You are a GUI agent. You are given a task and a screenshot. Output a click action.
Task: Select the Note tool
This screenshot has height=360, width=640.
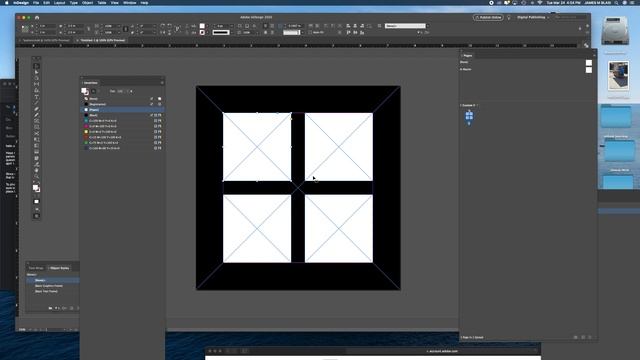36,158
